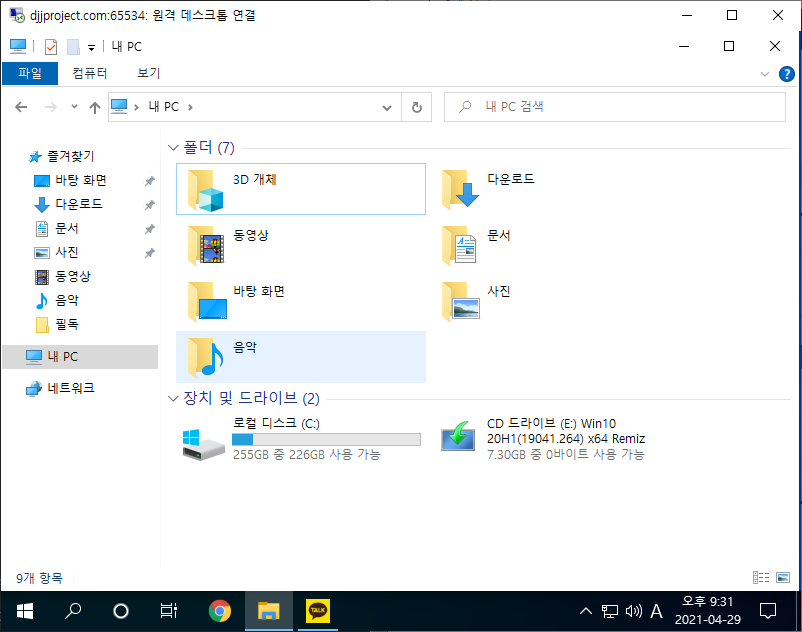
Task: Select the 음악 folder in main pane
Action: [301, 357]
